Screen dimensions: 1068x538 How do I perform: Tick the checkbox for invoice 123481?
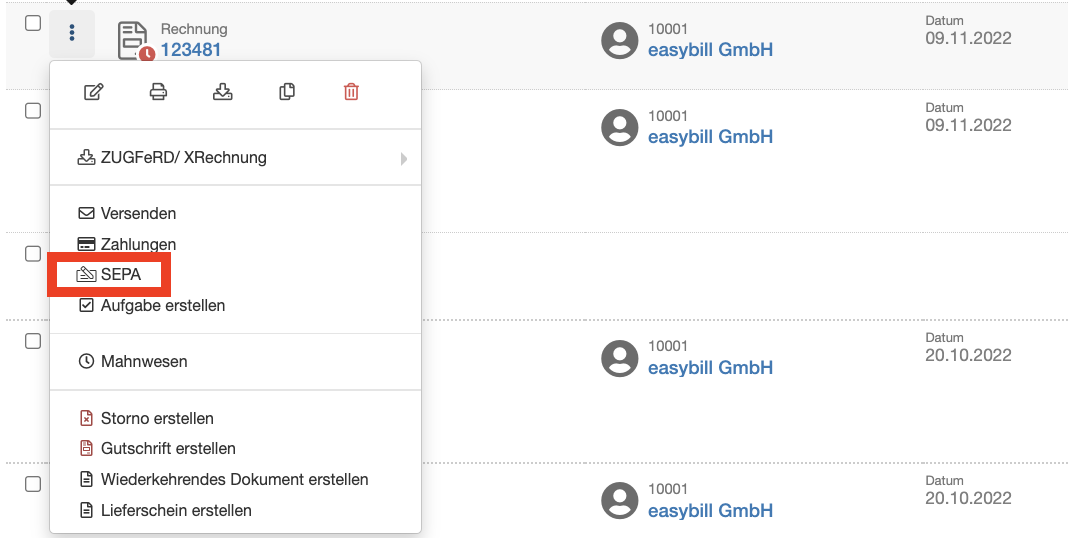pos(33,23)
